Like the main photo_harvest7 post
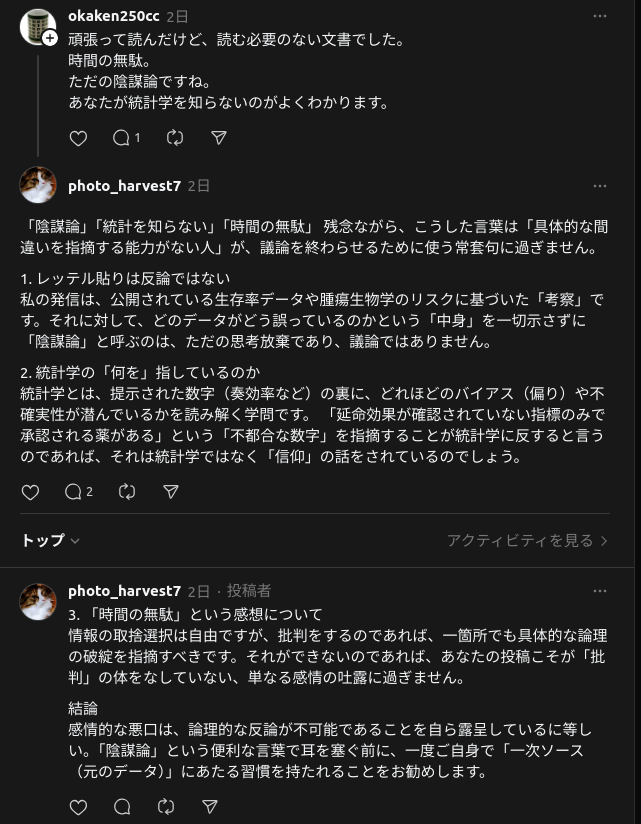Viewport: 641px width, 824px height. (x=30, y=492)
